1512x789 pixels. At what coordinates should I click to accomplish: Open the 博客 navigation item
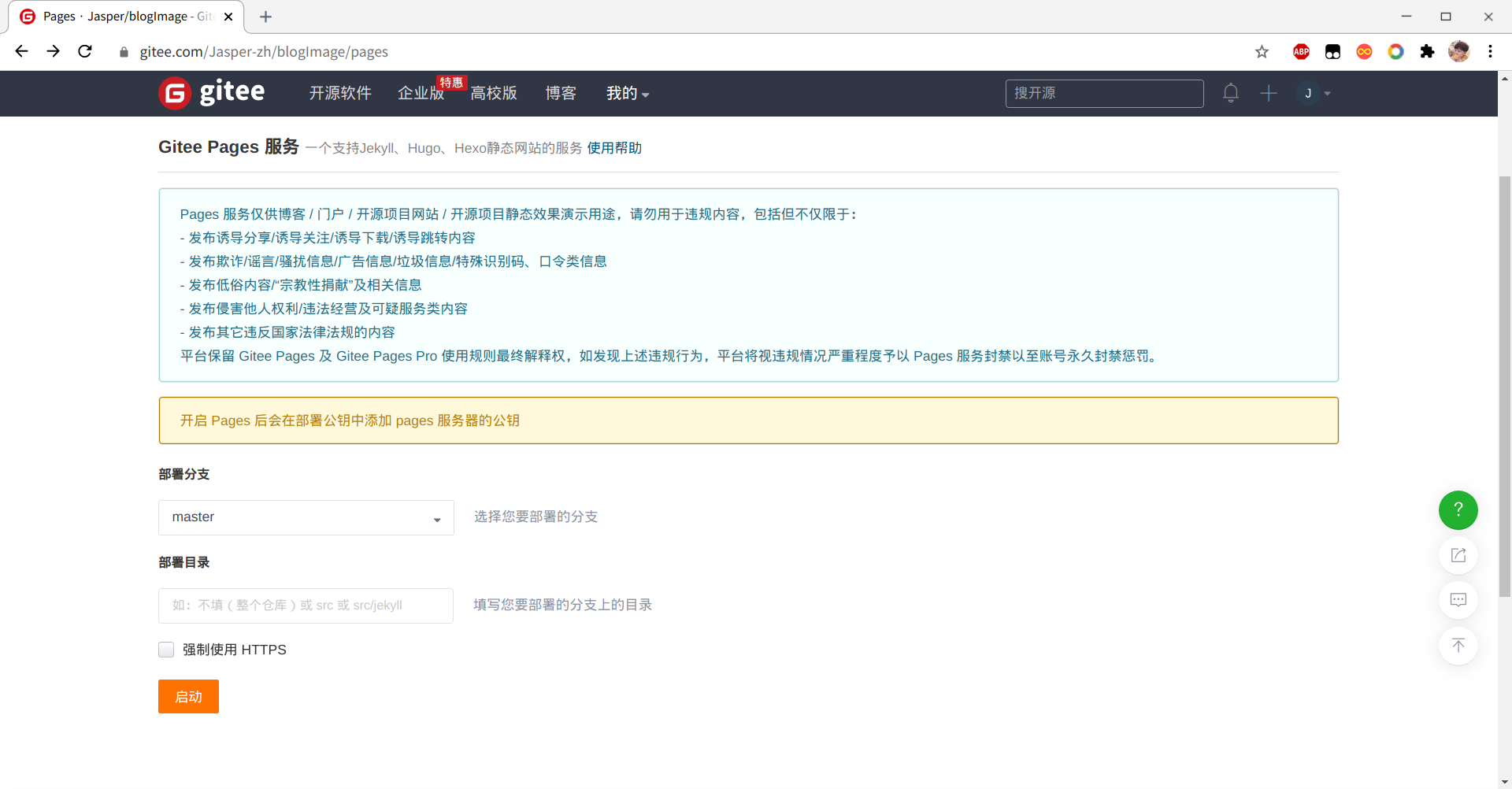tap(561, 93)
